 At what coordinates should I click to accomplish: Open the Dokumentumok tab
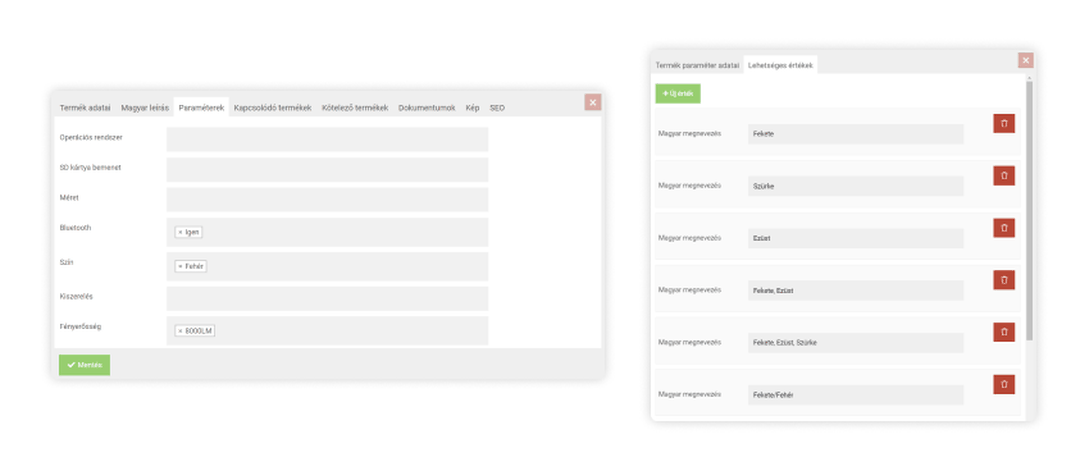426,108
